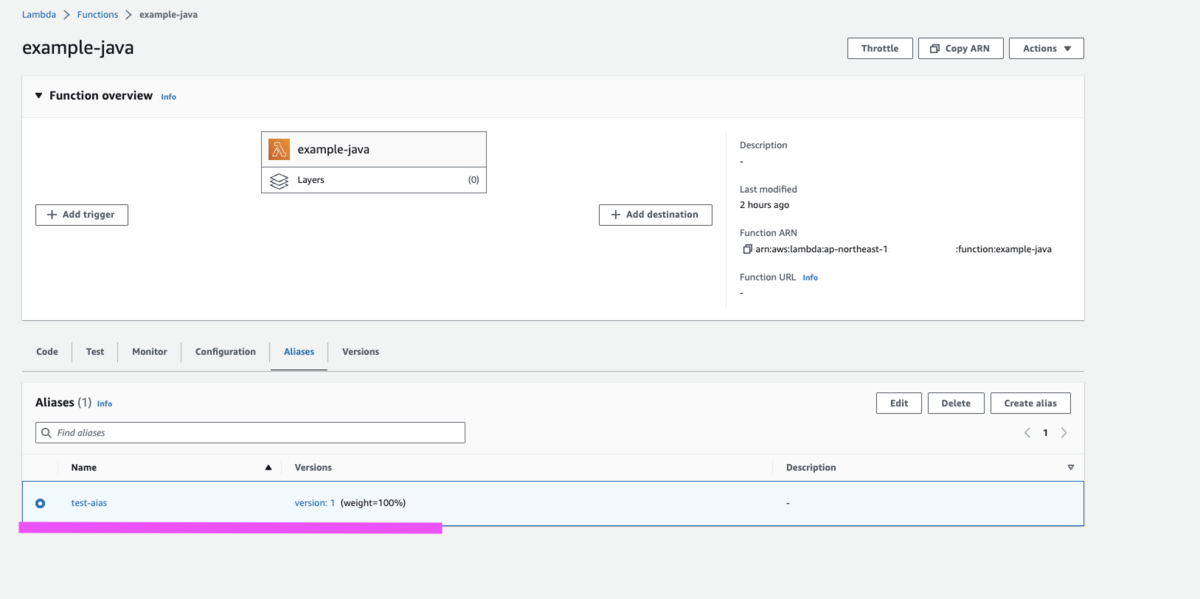Screen dimensions: 1200x599
Task: Open the Configuration tab
Action: coord(225,352)
